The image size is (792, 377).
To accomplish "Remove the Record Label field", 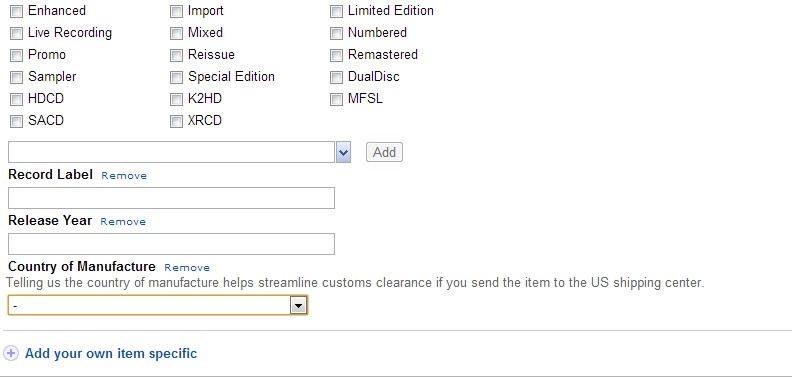I will (x=124, y=176).
